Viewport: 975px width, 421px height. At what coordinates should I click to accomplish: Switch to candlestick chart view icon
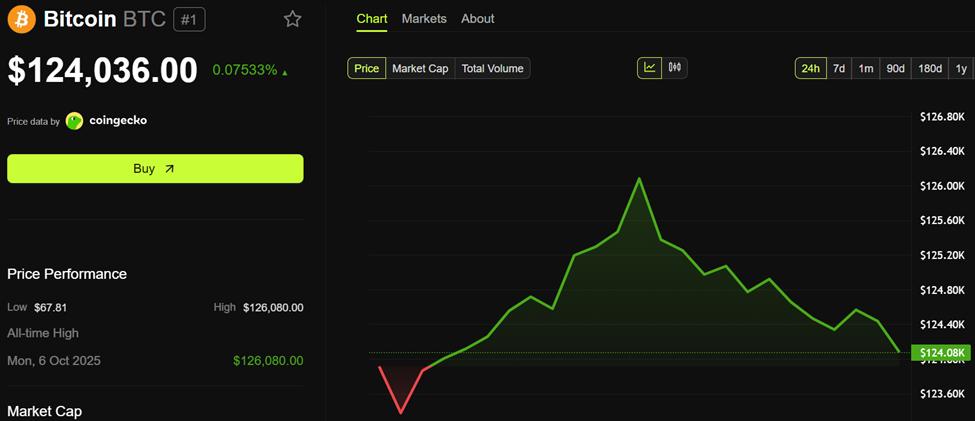[675, 68]
